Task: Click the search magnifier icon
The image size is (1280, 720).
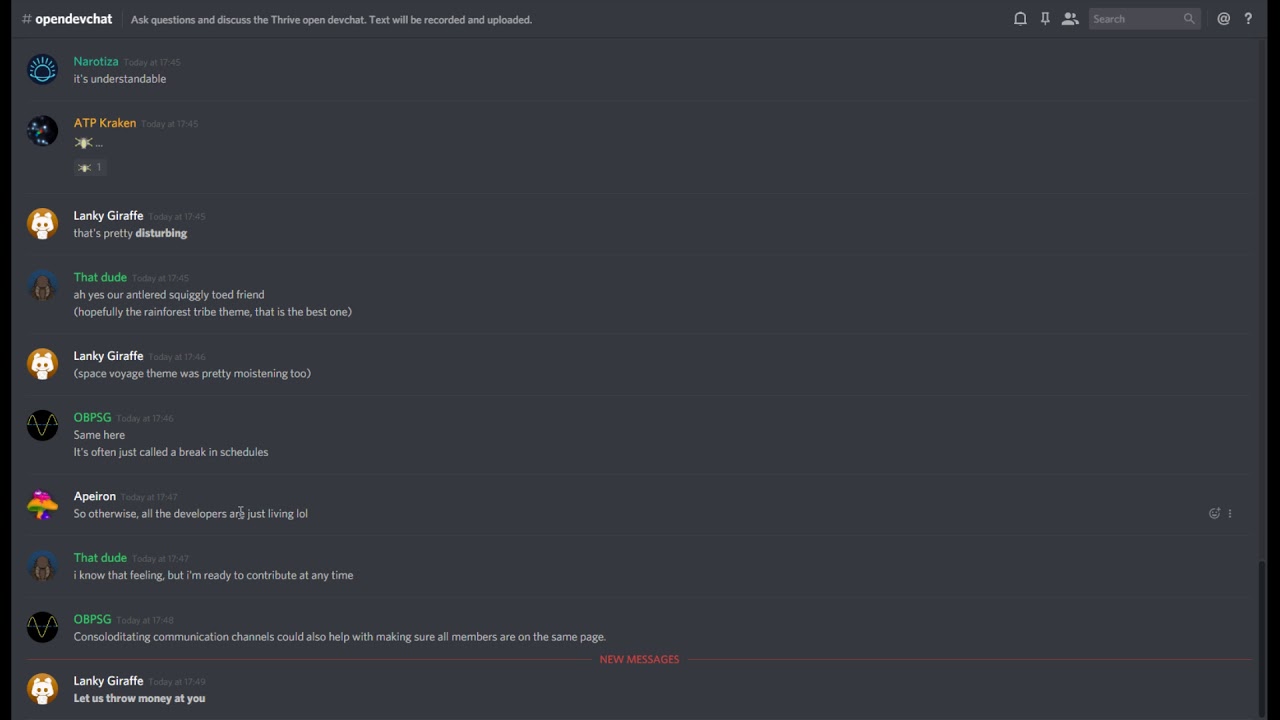Action: [1189, 19]
